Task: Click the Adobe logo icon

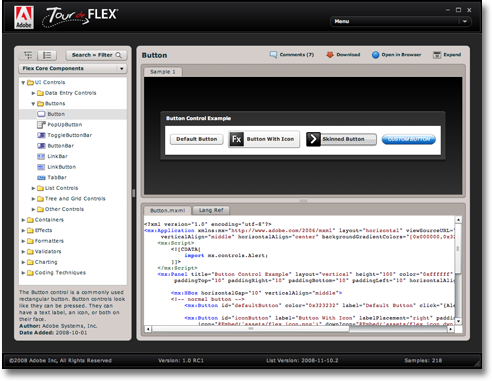Action: coord(24,17)
